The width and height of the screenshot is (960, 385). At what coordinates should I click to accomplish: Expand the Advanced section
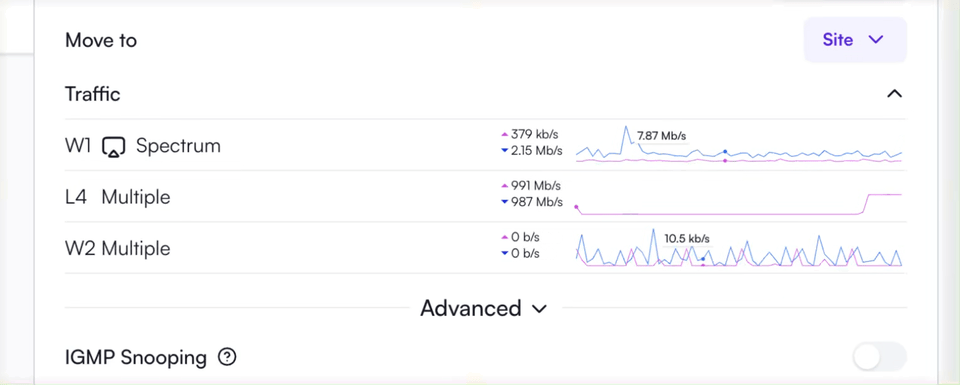pyautogui.click(x=483, y=308)
